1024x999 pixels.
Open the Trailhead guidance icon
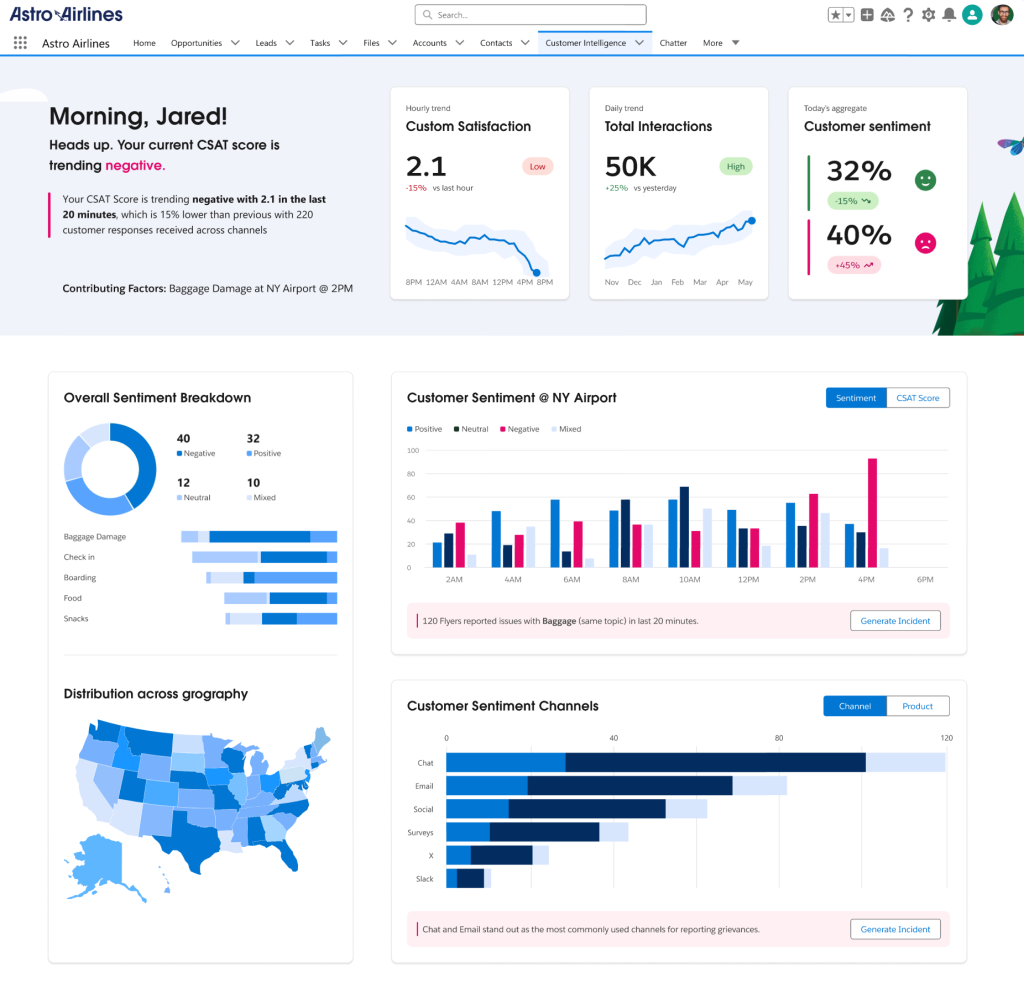coord(887,15)
